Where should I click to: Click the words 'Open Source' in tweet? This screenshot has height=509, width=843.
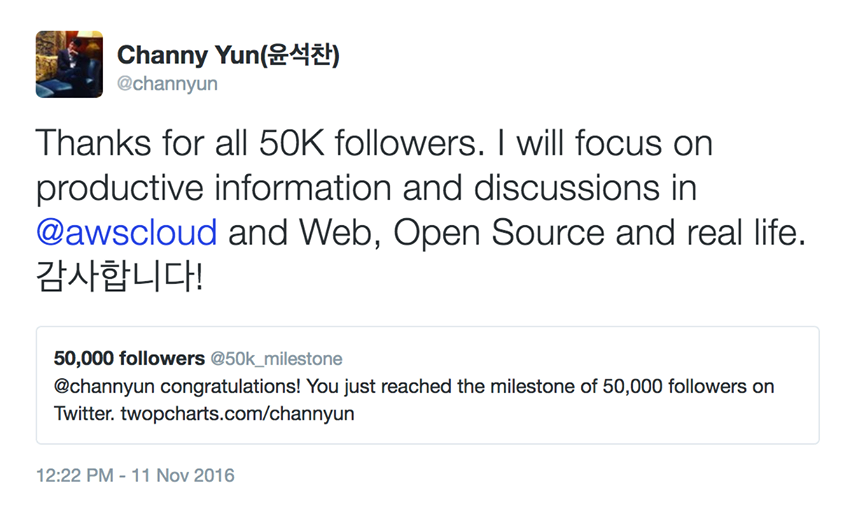(x=499, y=233)
